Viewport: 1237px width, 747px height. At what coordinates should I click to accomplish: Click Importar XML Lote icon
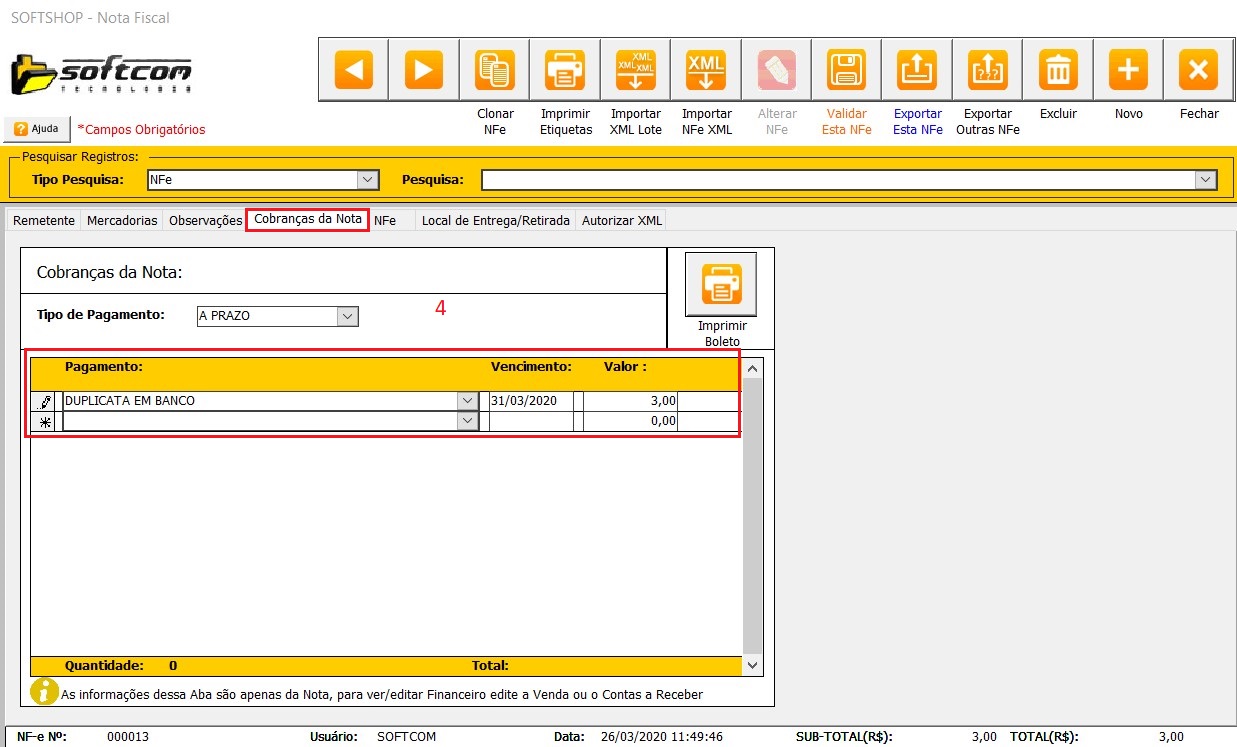click(635, 70)
